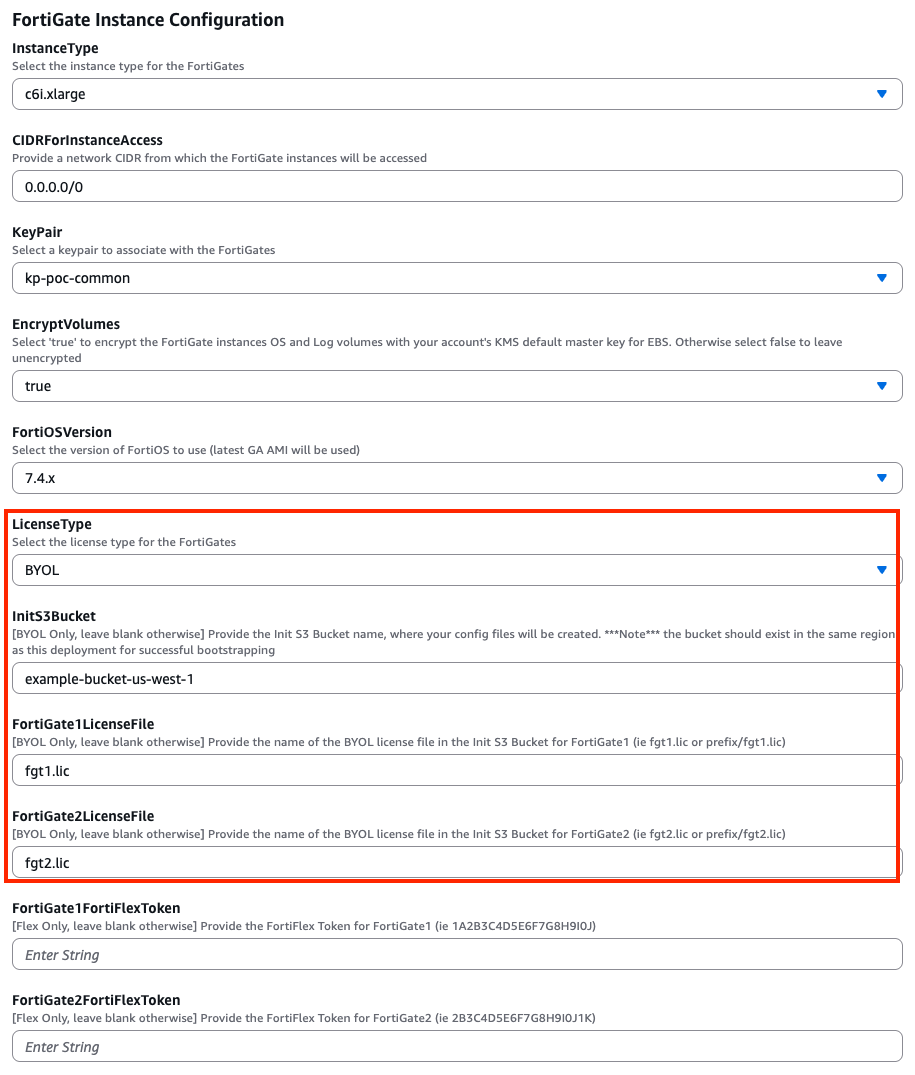The width and height of the screenshot is (915, 1075).
Task: Click the 'InitS3Bucket' field label
Action: [54, 616]
